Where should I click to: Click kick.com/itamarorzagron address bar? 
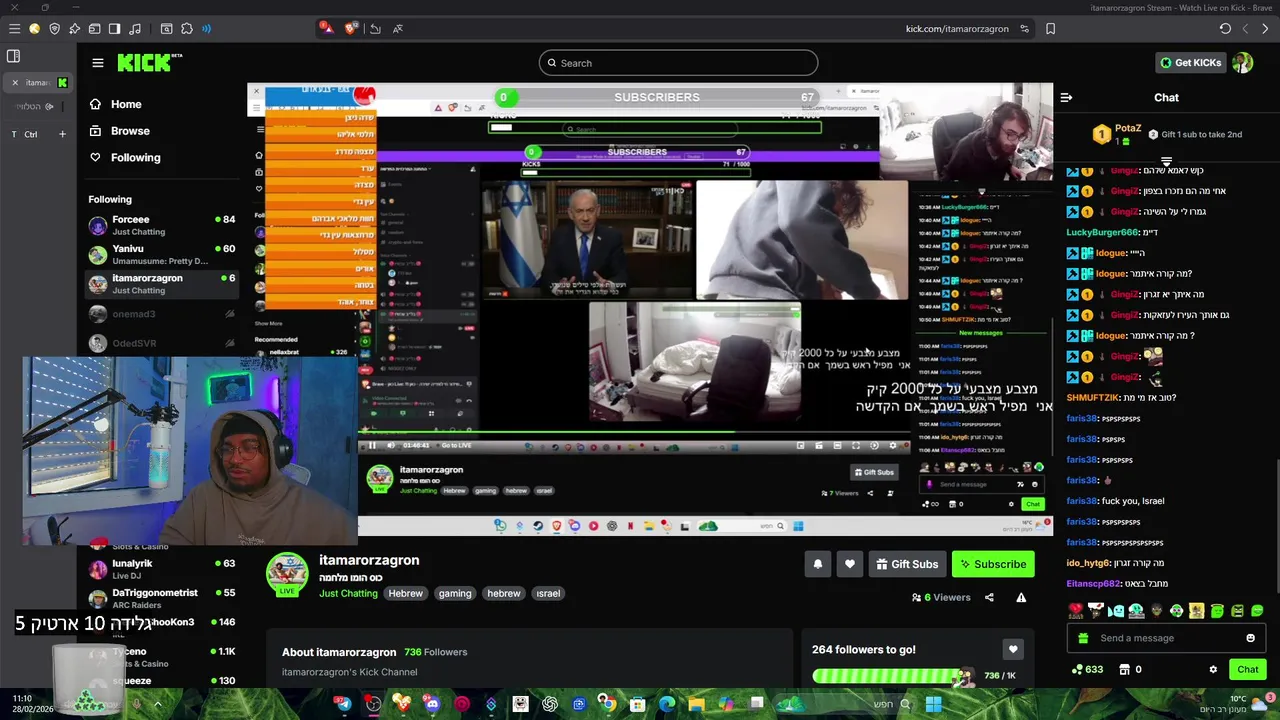click(957, 29)
